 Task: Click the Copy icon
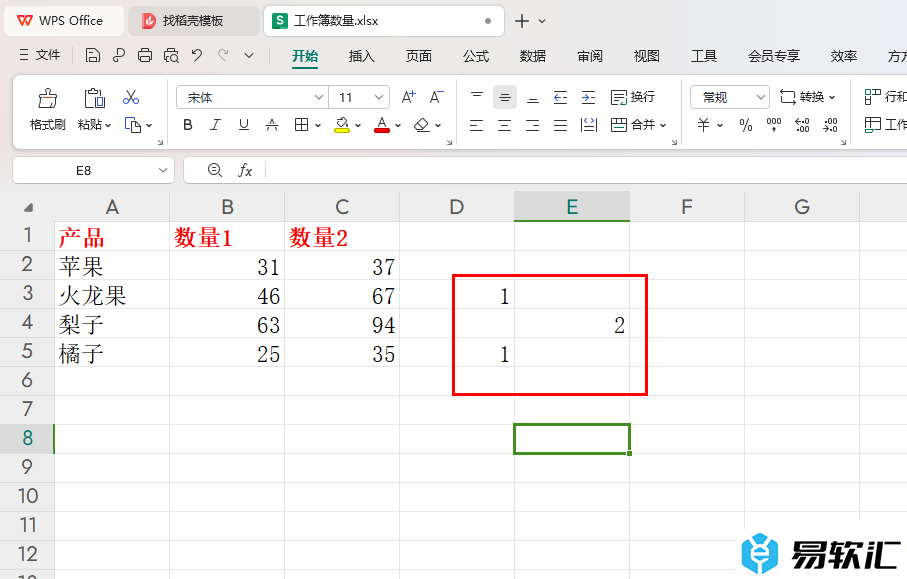pyautogui.click(x=132, y=125)
